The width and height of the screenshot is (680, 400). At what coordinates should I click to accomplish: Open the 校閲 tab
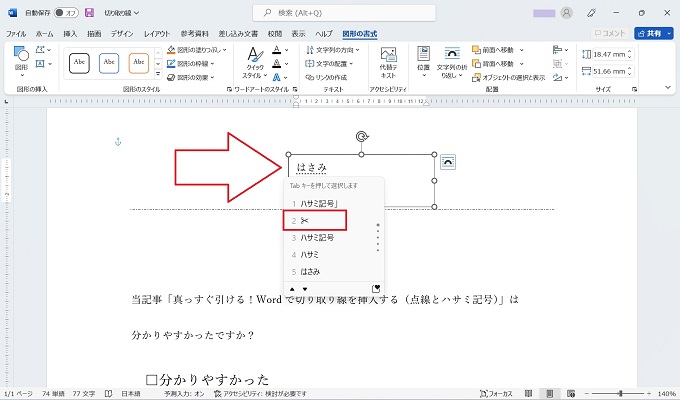click(x=275, y=33)
